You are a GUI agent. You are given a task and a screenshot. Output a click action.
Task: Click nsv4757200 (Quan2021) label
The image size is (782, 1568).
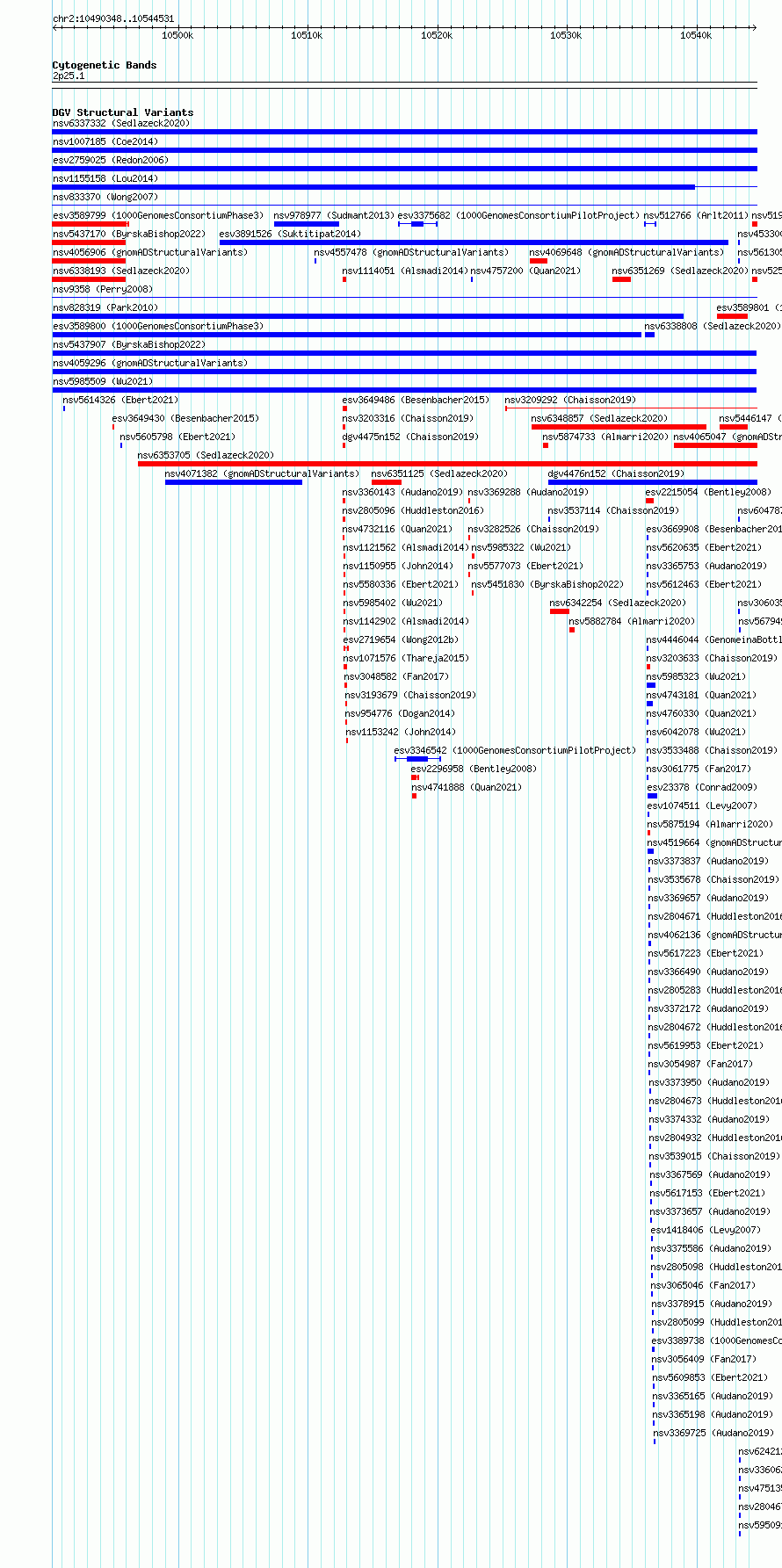point(525,271)
